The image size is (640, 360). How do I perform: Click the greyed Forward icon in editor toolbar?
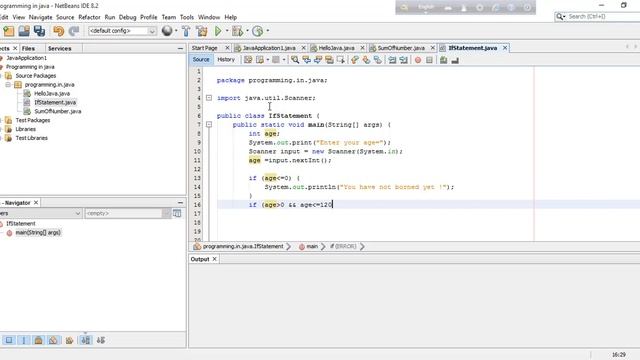[x=276, y=60]
